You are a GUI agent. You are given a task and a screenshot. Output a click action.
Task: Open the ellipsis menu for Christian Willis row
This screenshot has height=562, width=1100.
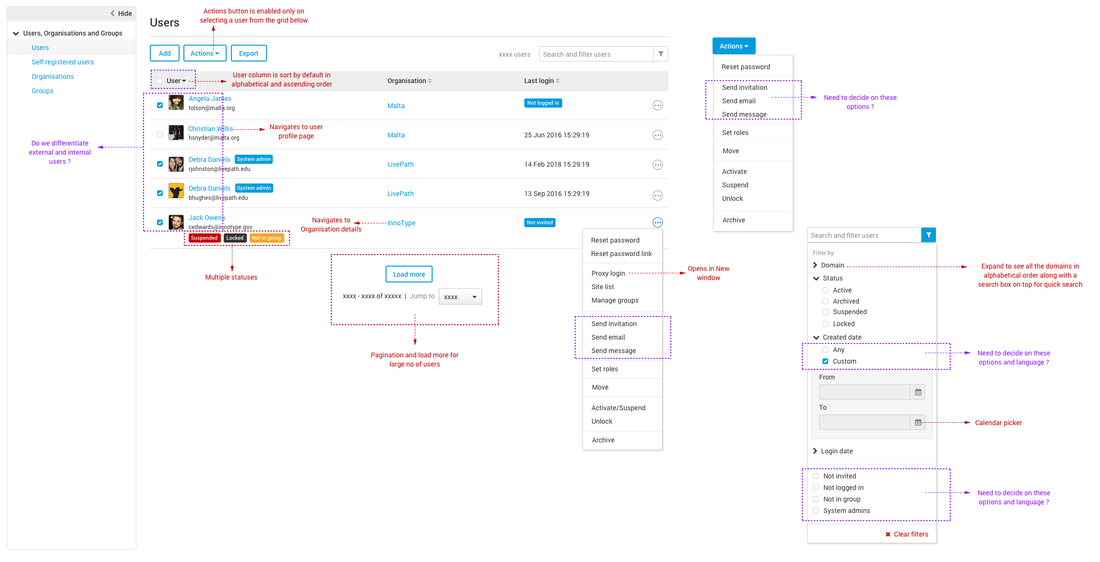coord(657,134)
